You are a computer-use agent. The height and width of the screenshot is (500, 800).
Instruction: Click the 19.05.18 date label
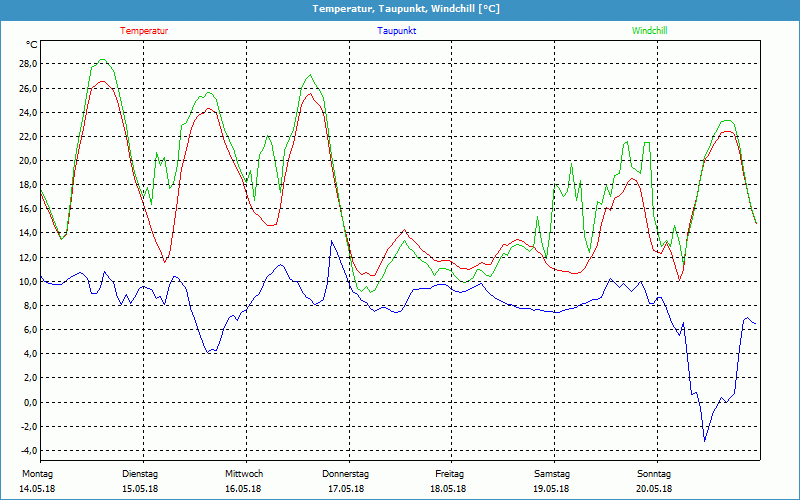pyautogui.click(x=551, y=489)
